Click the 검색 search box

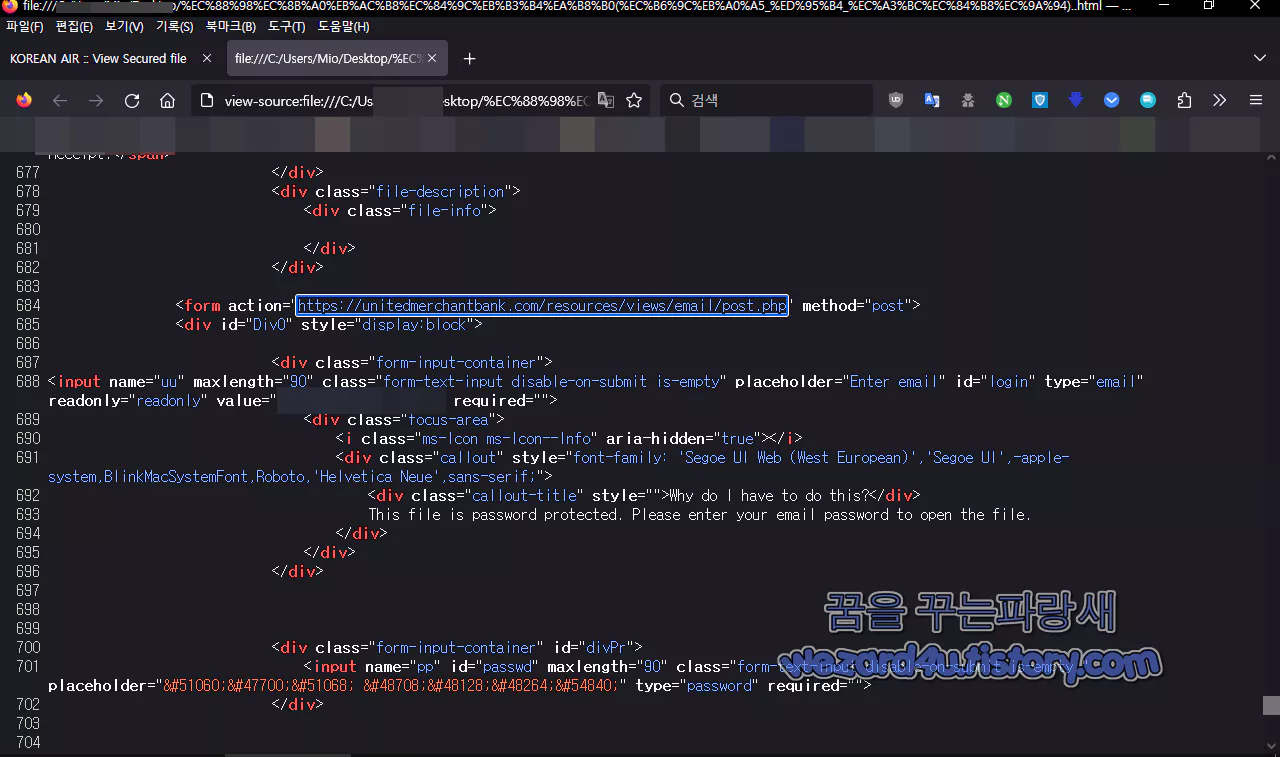pos(766,100)
